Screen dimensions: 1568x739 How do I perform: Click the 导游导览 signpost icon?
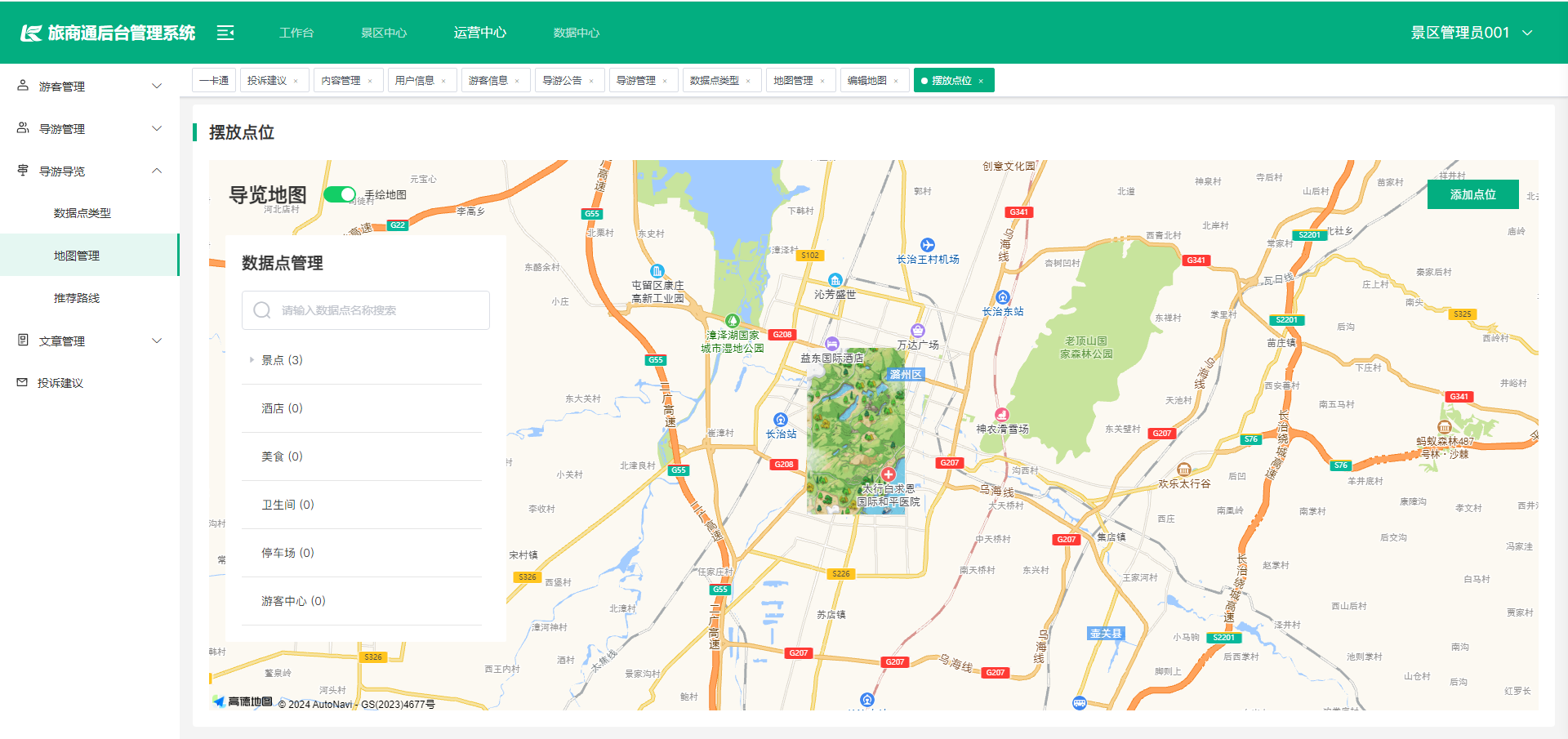[23, 170]
